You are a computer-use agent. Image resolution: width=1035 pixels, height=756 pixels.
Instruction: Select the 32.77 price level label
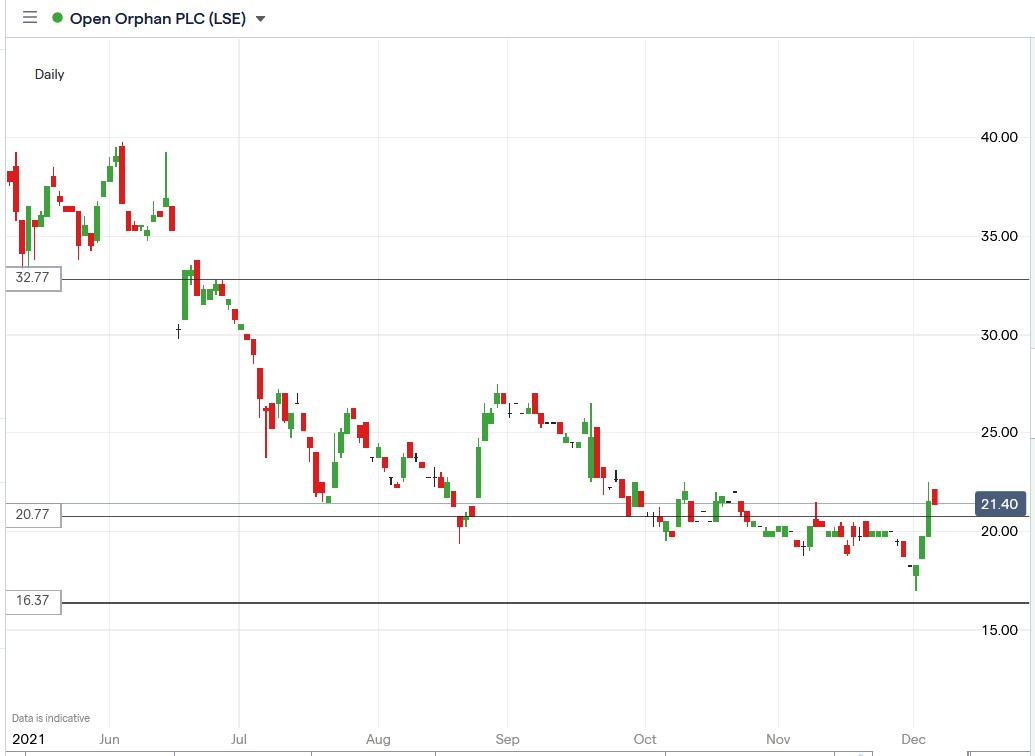[32, 279]
